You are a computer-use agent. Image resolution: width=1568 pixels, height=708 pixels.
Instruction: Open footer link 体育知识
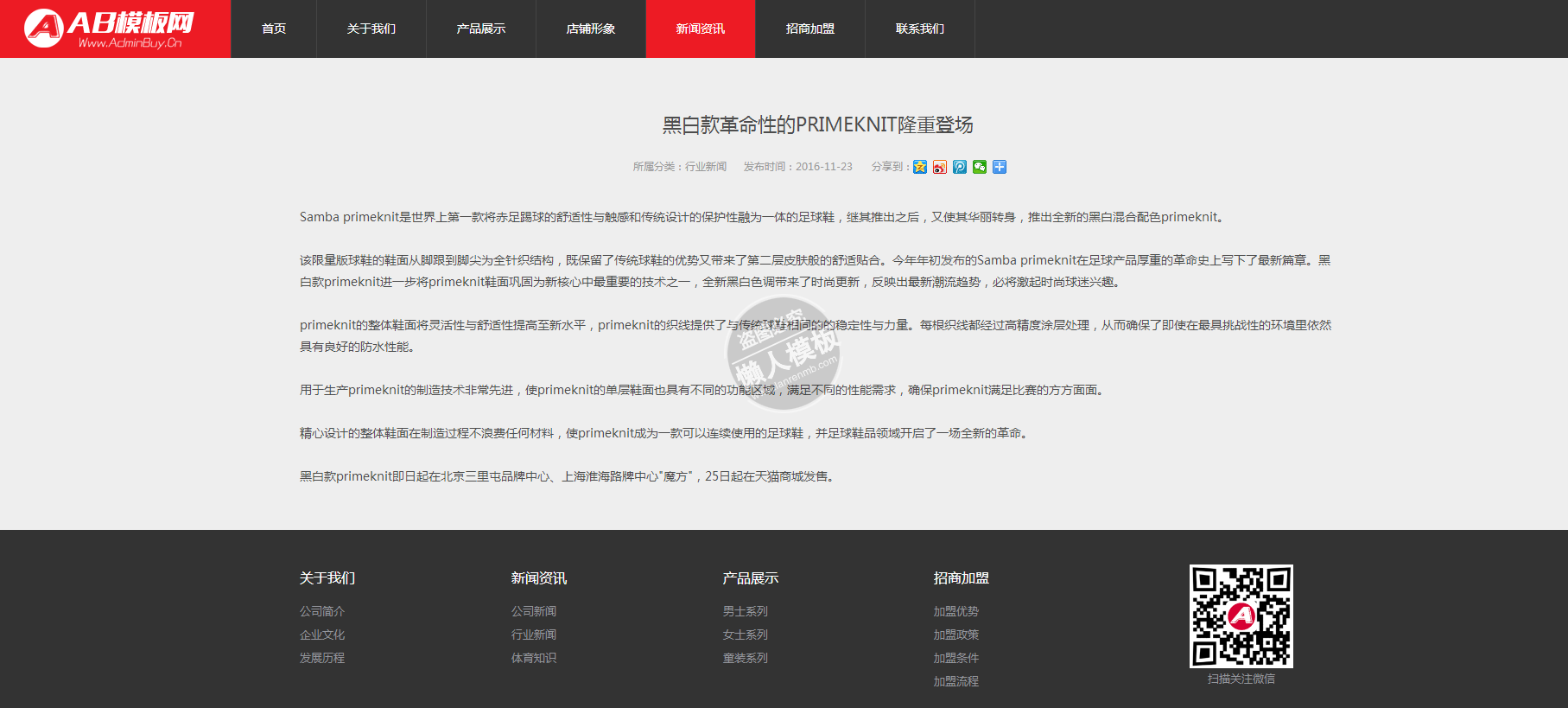pyautogui.click(x=534, y=658)
